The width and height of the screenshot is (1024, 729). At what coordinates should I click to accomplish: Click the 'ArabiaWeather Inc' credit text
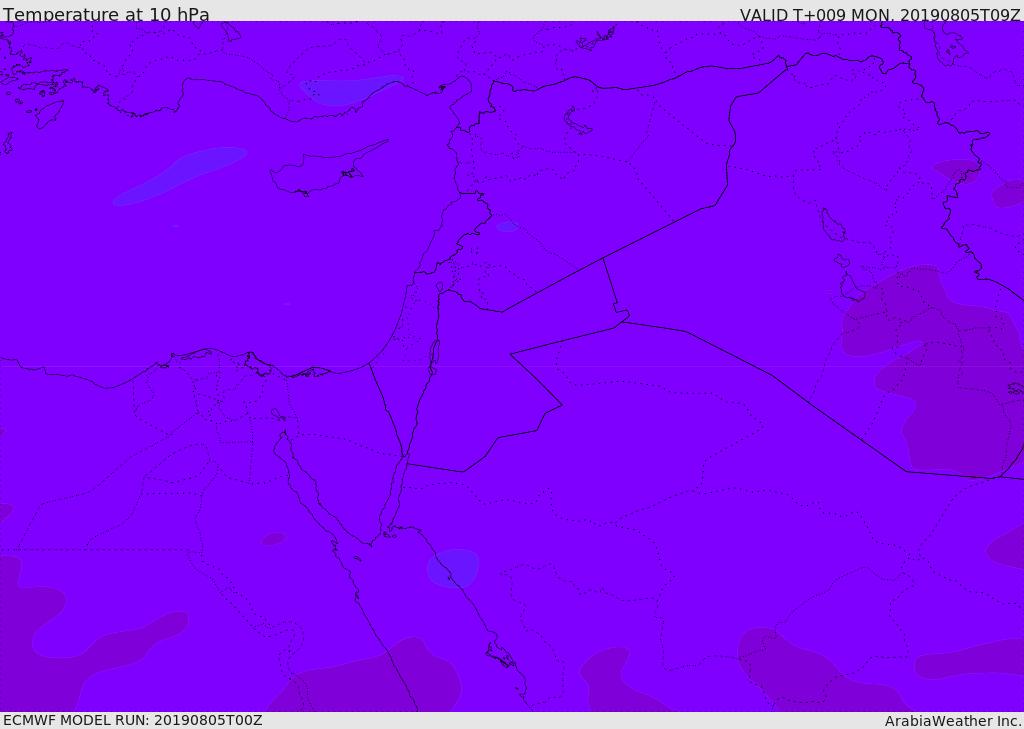(x=952, y=721)
